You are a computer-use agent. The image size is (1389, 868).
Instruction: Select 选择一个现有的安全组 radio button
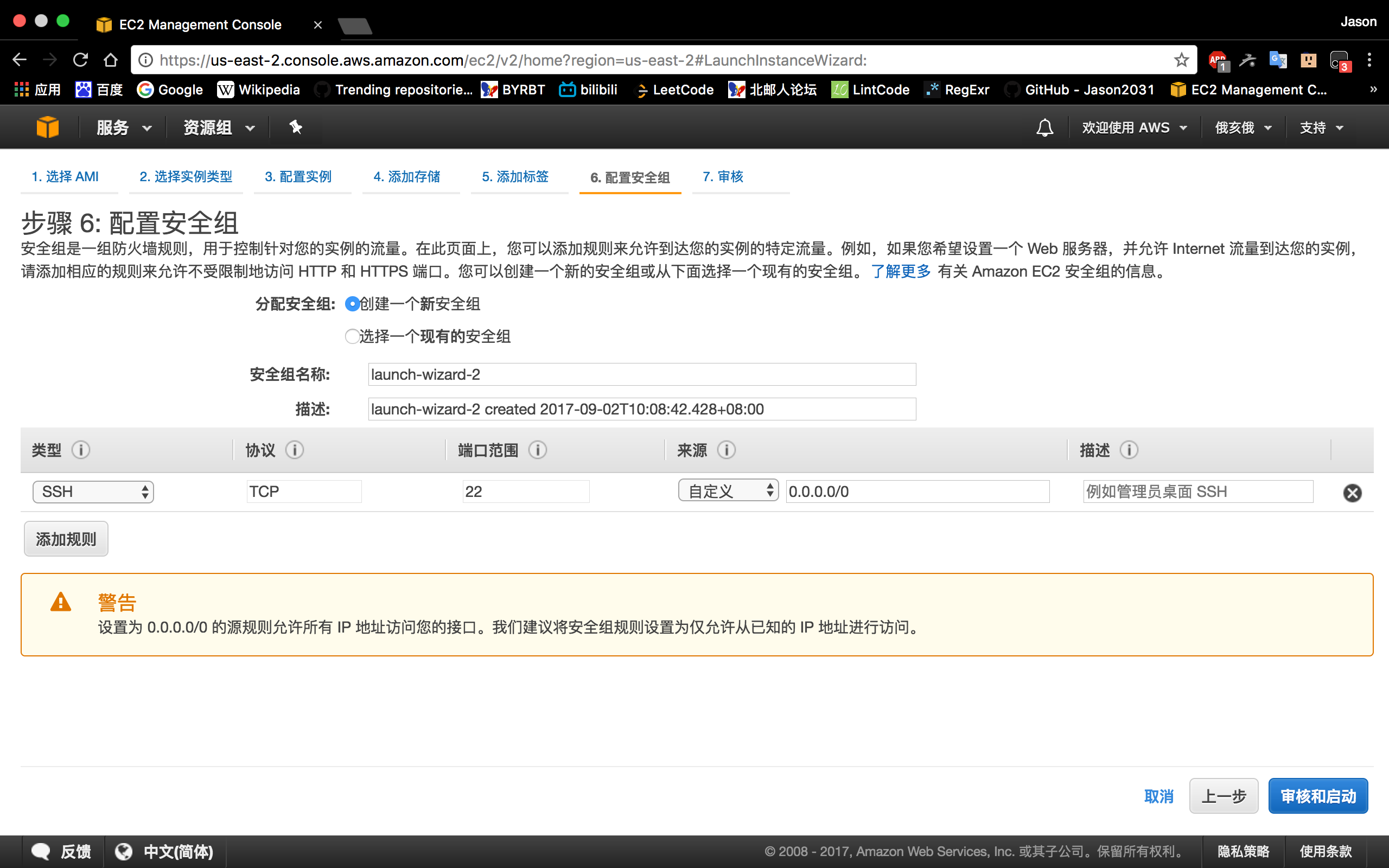click(353, 336)
